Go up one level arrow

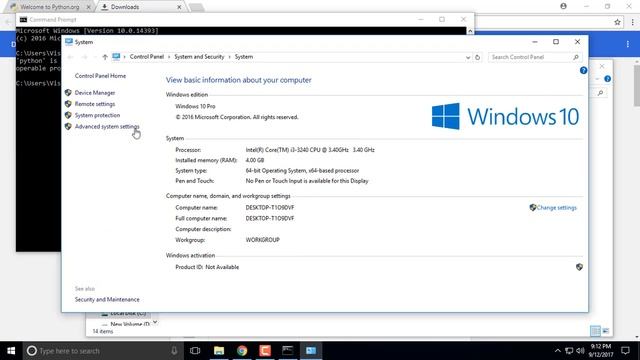[x=105, y=57]
